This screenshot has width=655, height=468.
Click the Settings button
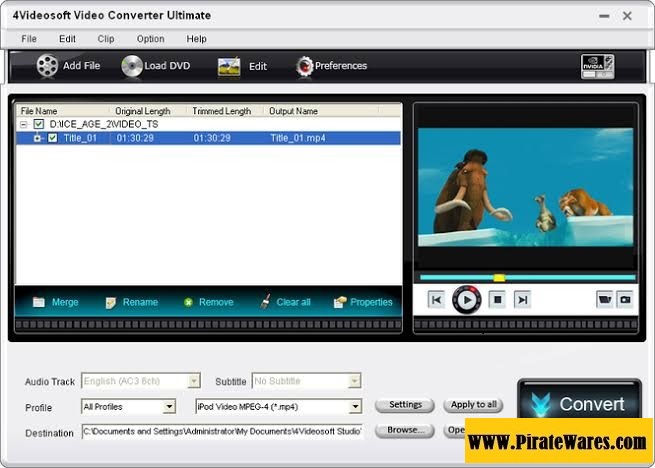pos(405,405)
